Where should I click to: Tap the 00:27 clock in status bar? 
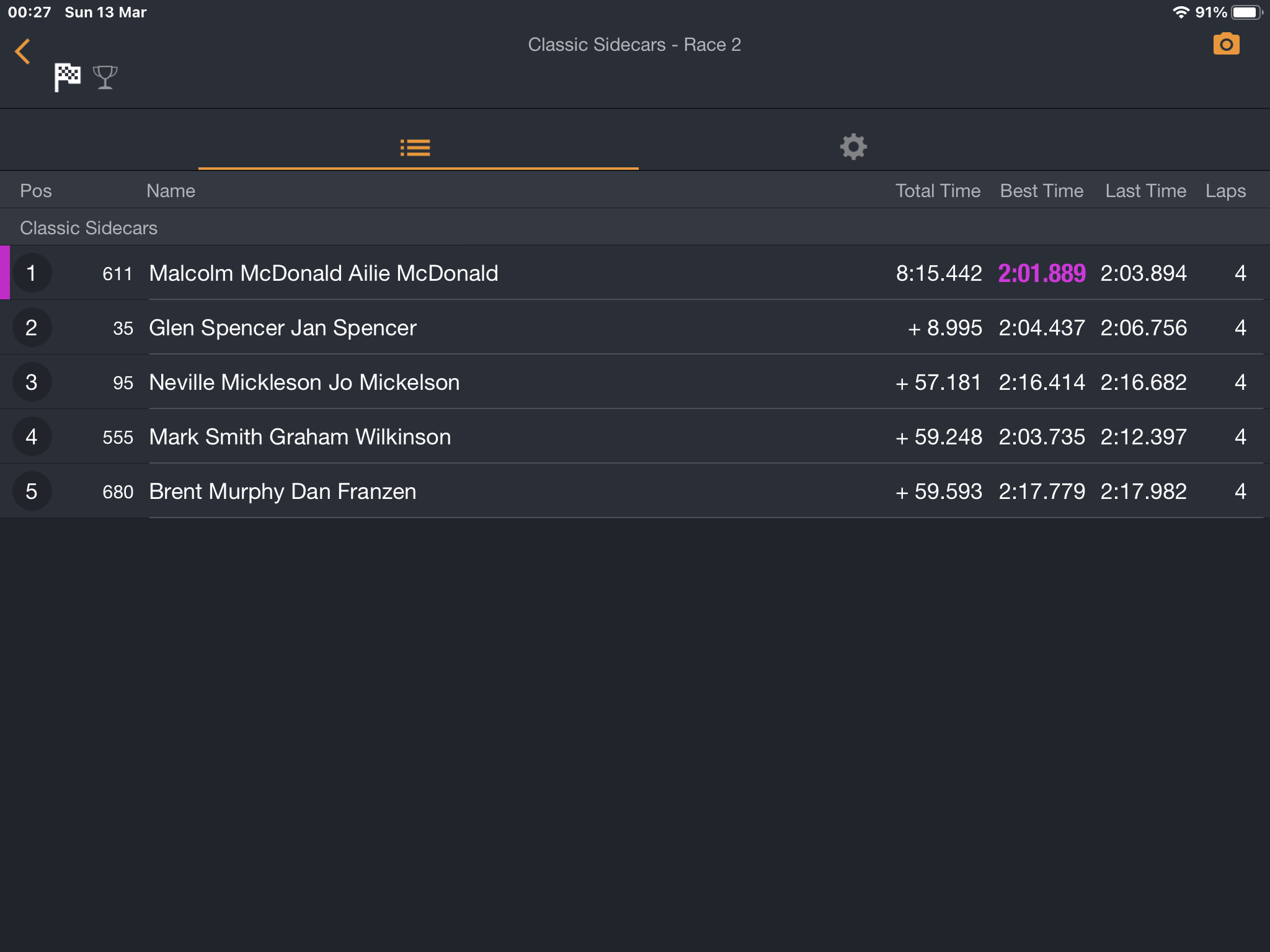click(x=30, y=12)
